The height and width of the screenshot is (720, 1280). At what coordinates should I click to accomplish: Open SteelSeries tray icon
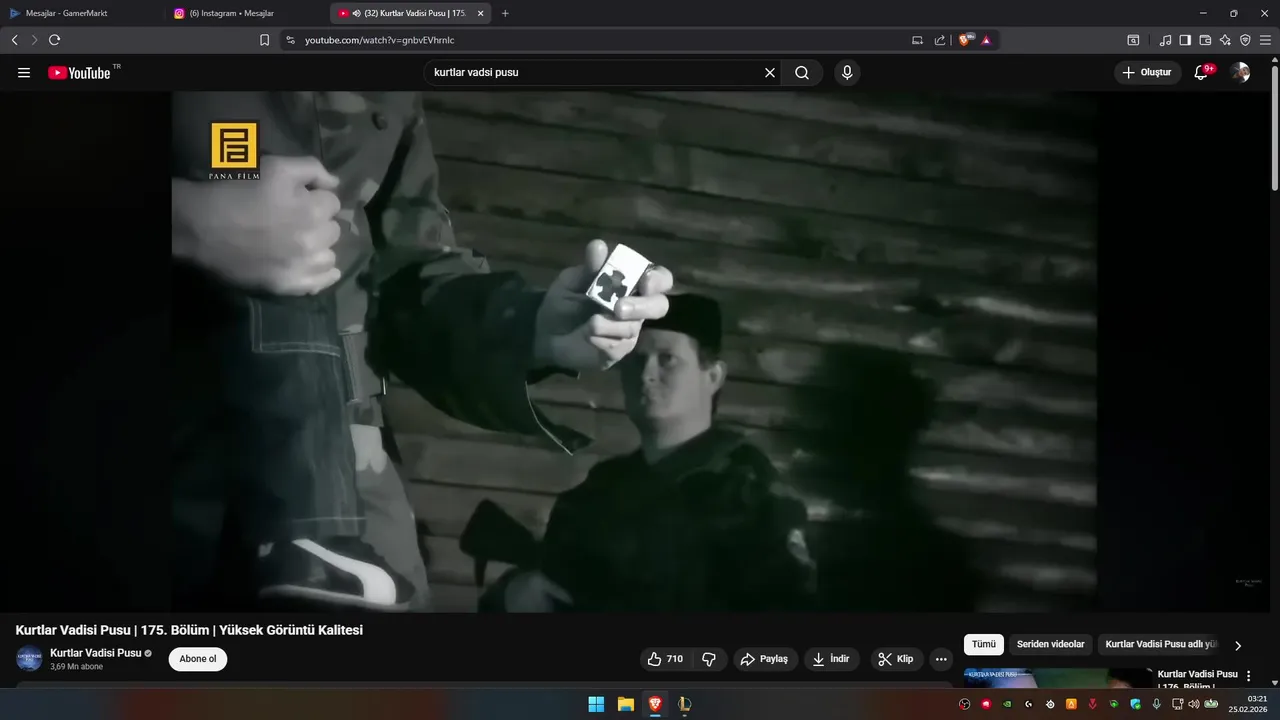click(1050, 704)
